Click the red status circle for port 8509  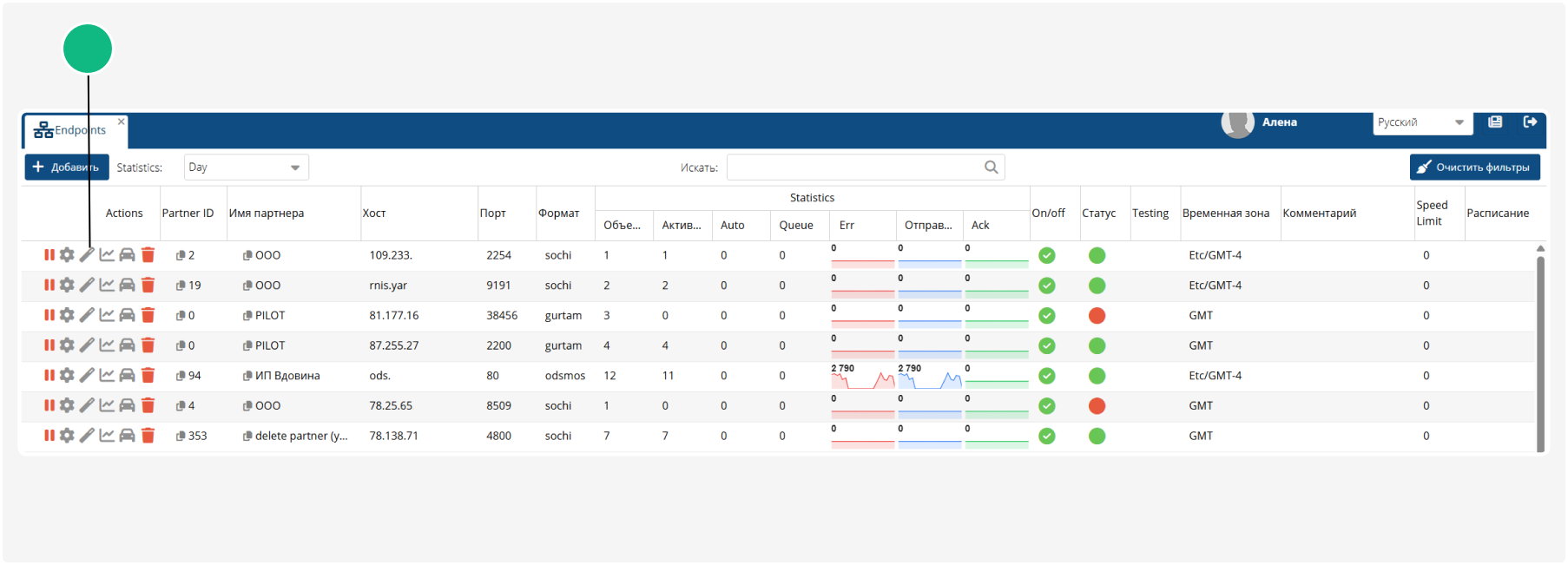point(1097,405)
